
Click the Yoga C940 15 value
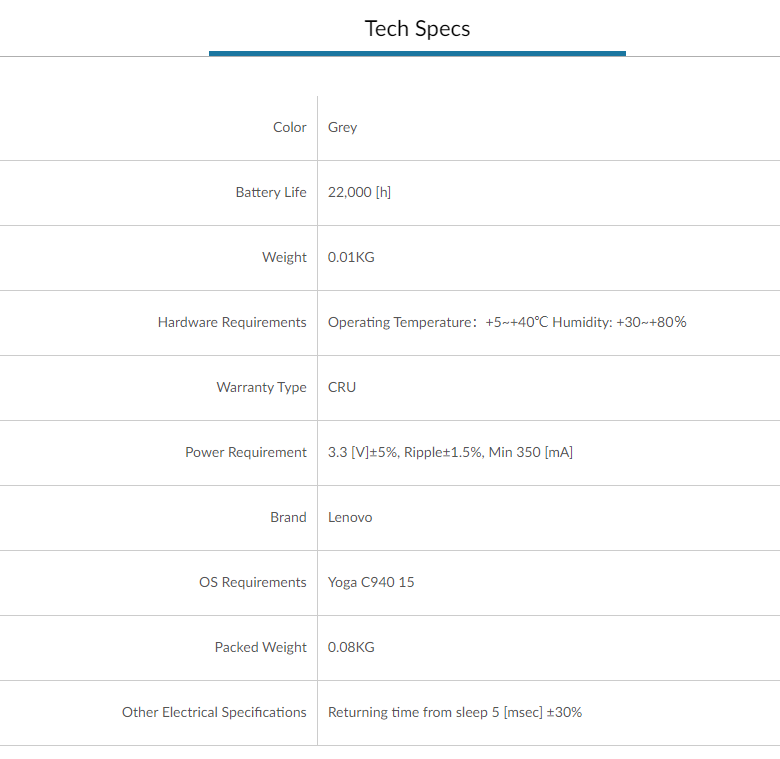[x=371, y=582]
